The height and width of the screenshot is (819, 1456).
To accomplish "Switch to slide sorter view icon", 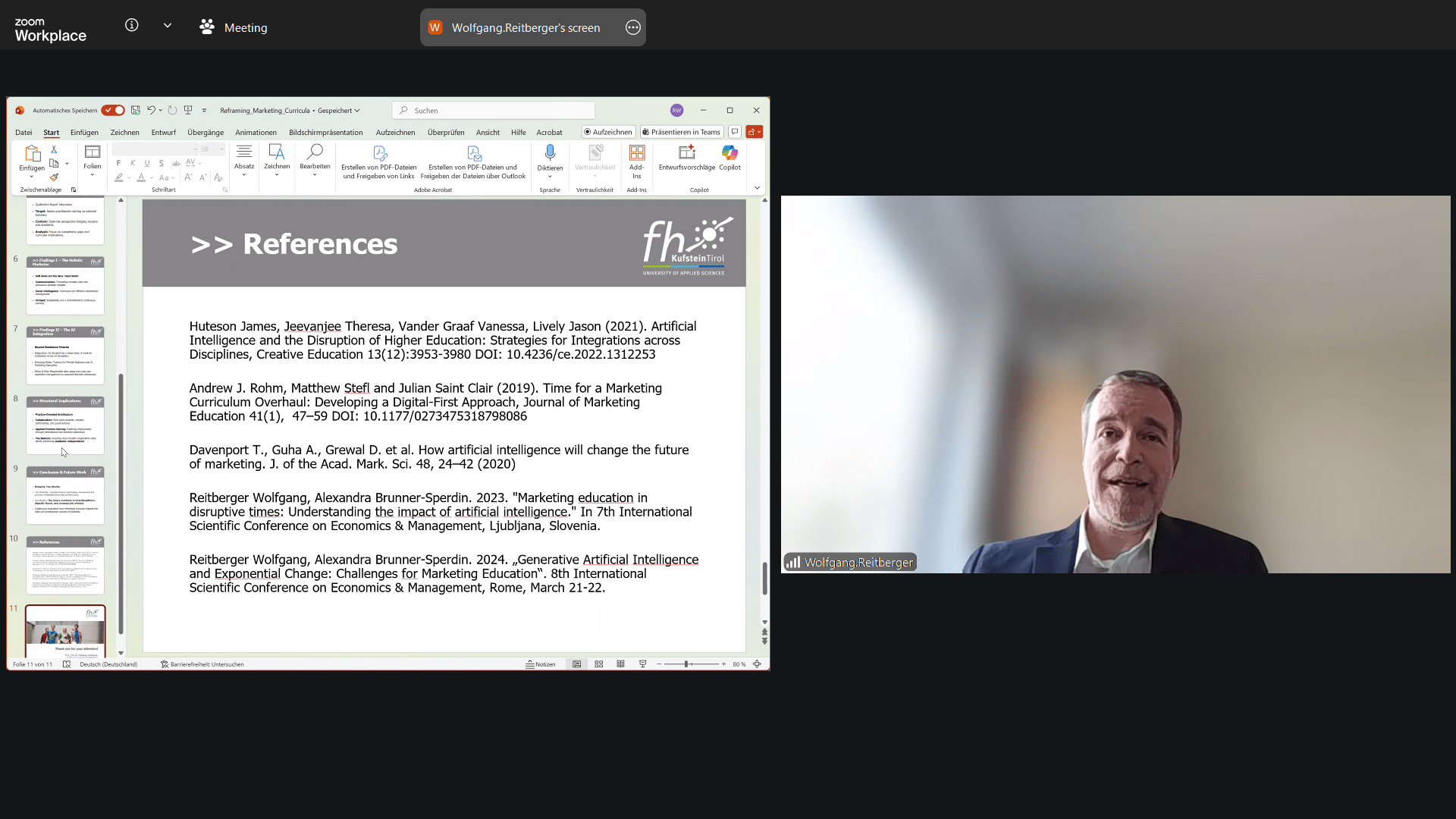I will [x=599, y=664].
